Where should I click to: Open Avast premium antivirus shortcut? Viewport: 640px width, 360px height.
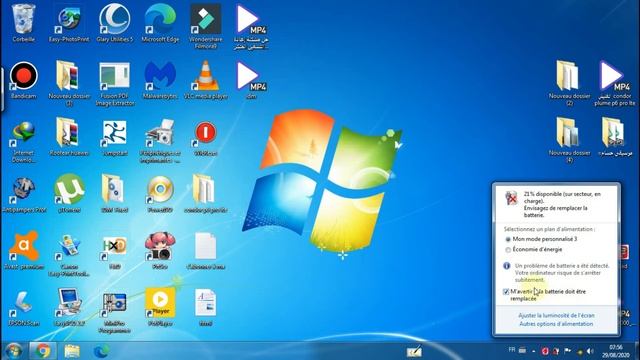[23, 251]
